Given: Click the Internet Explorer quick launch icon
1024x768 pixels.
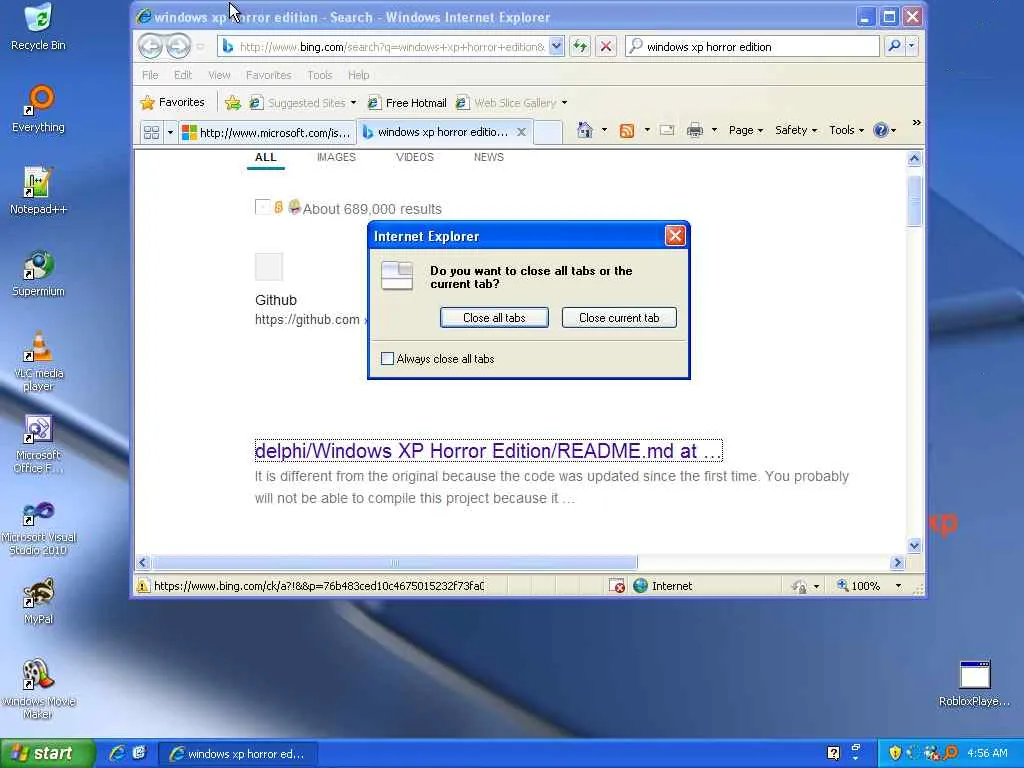Looking at the screenshot, I should [x=118, y=753].
